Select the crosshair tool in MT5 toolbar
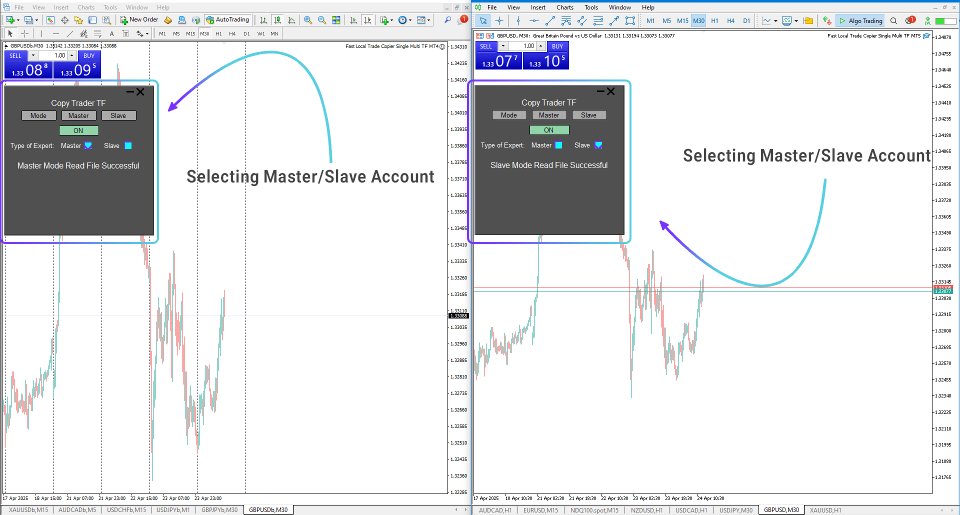 click(x=499, y=21)
